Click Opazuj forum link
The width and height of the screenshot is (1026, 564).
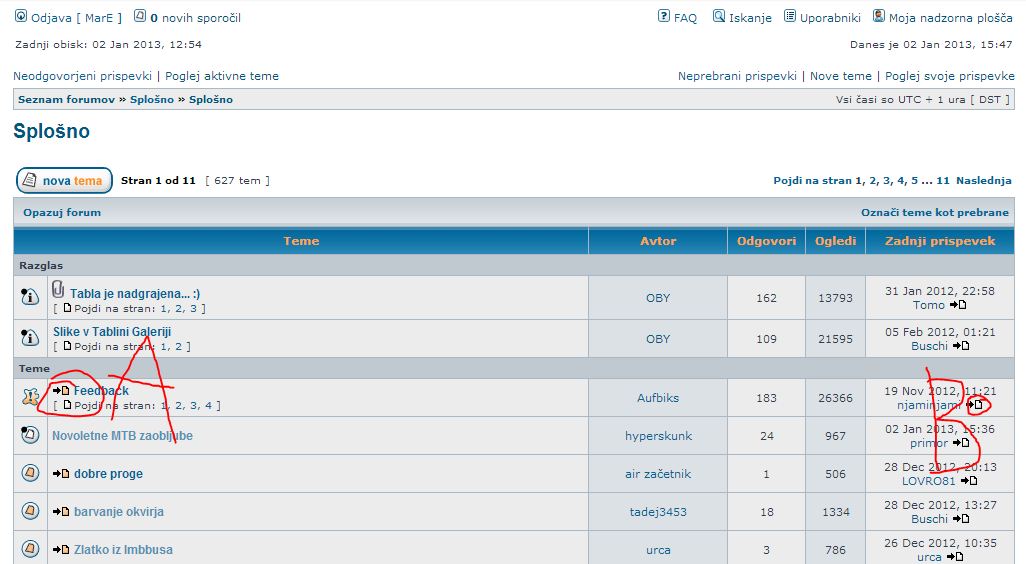tap(62, 212)
